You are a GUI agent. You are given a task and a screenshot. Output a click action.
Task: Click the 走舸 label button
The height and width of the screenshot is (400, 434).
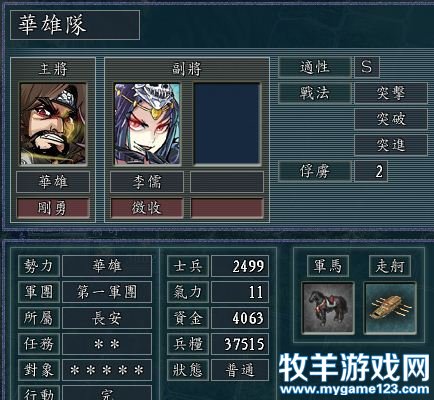tap(390, 266)
